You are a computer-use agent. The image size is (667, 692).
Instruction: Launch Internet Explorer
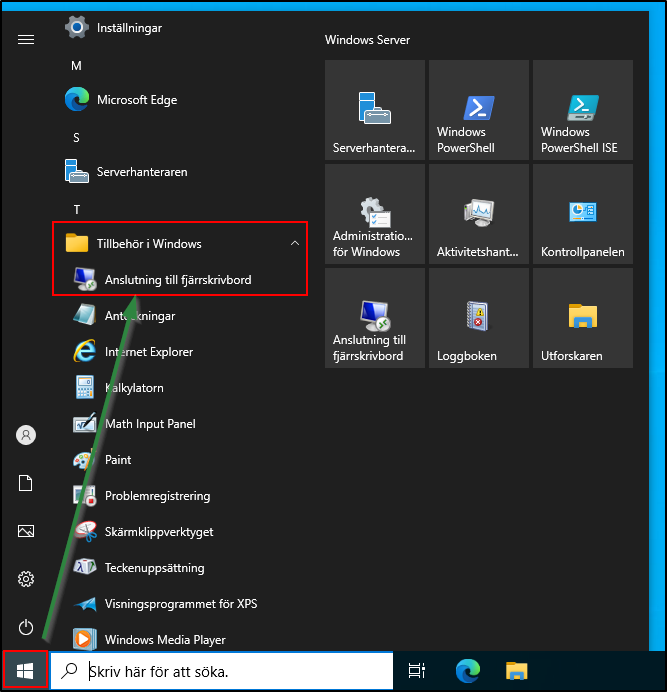point(179,352)
